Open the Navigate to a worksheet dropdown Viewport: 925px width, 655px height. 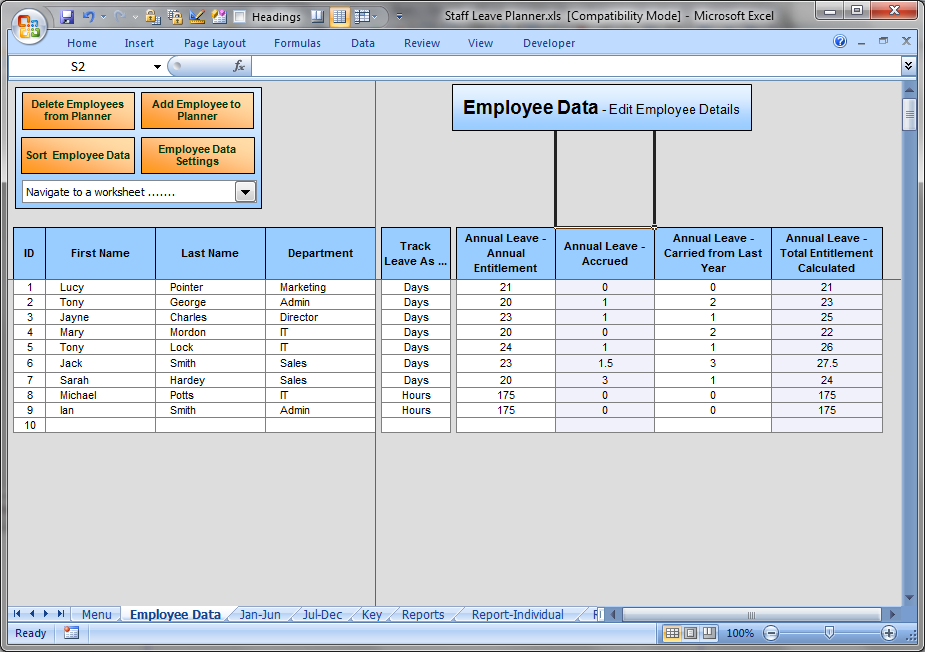(x=246, y=192)
